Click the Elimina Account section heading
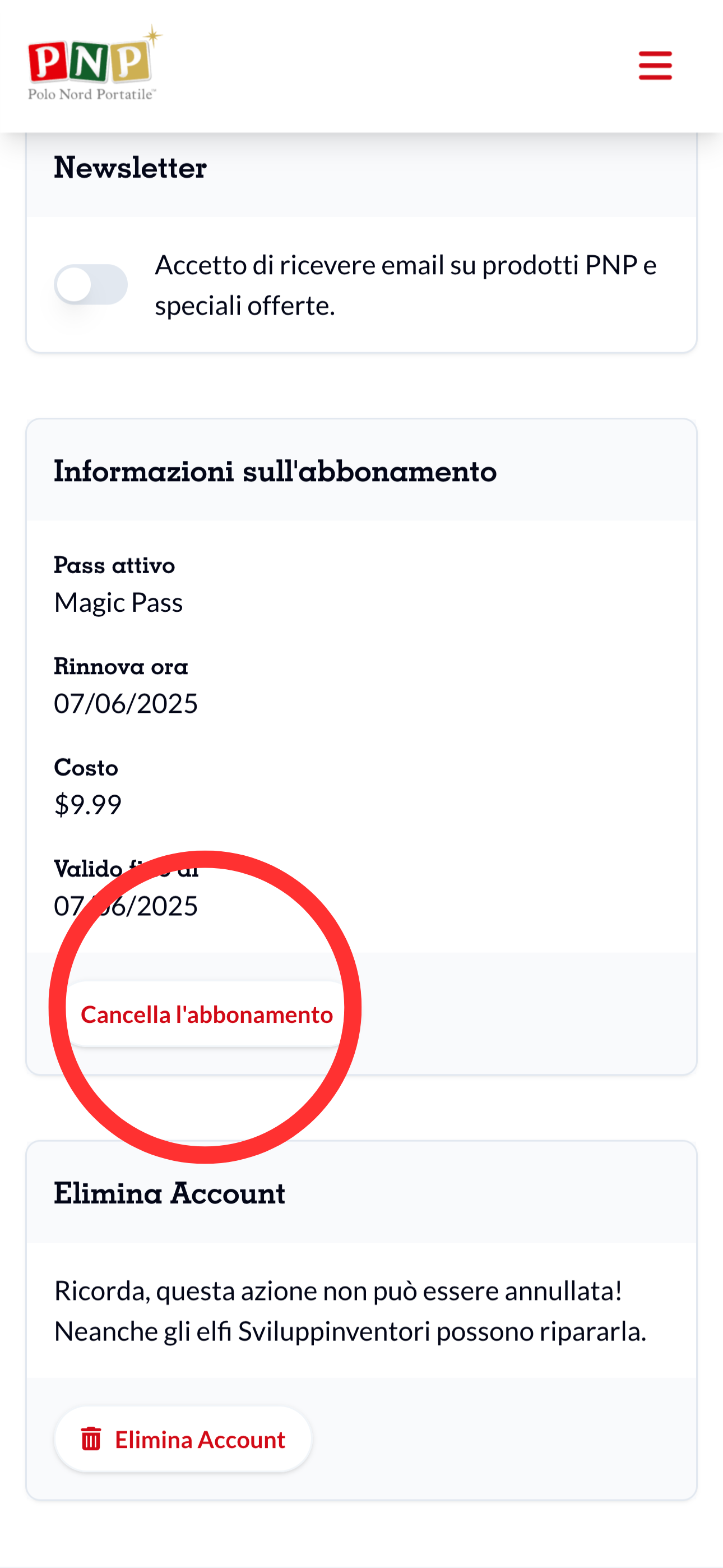This screenshot has width=723, height=1568. point(169,1193)
